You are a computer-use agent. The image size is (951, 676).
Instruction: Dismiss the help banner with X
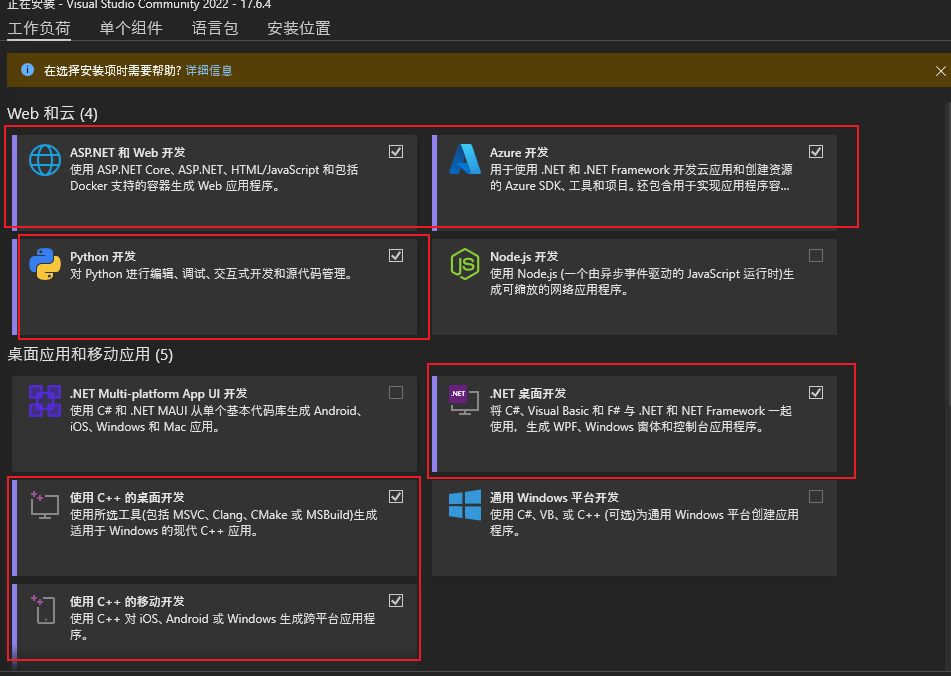pos(940,71)
